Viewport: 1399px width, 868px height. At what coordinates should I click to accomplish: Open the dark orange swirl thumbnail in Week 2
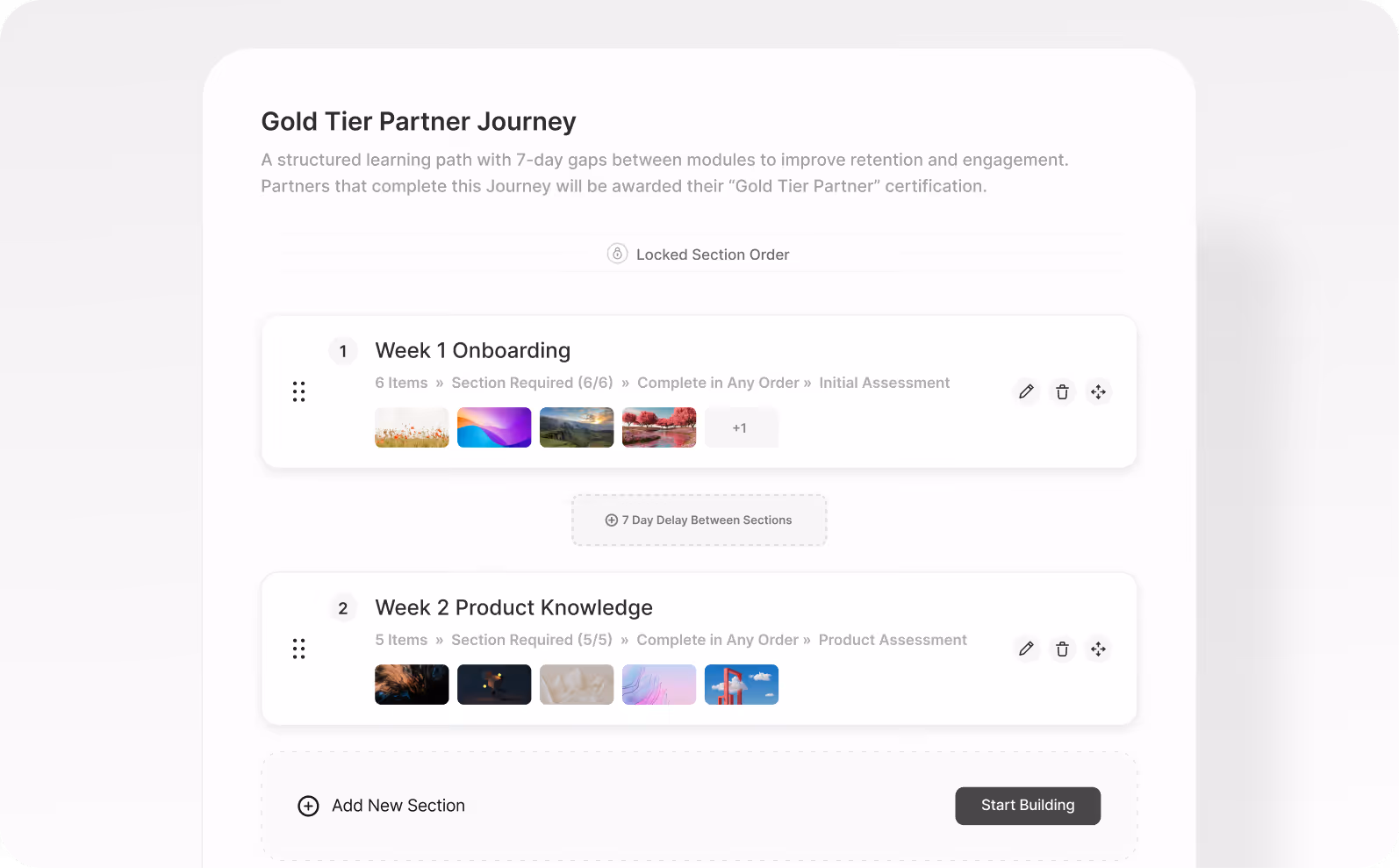point(412,685)
